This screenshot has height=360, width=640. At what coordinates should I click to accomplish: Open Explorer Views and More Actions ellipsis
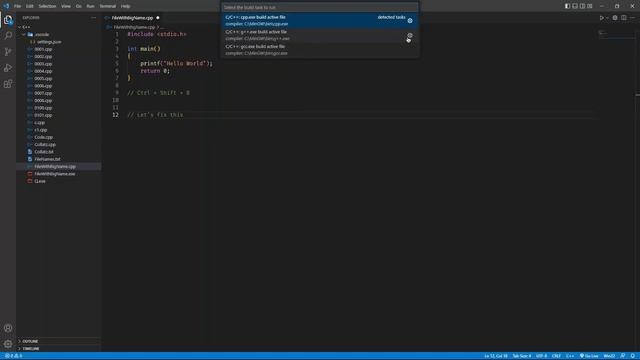pos(93,18)
